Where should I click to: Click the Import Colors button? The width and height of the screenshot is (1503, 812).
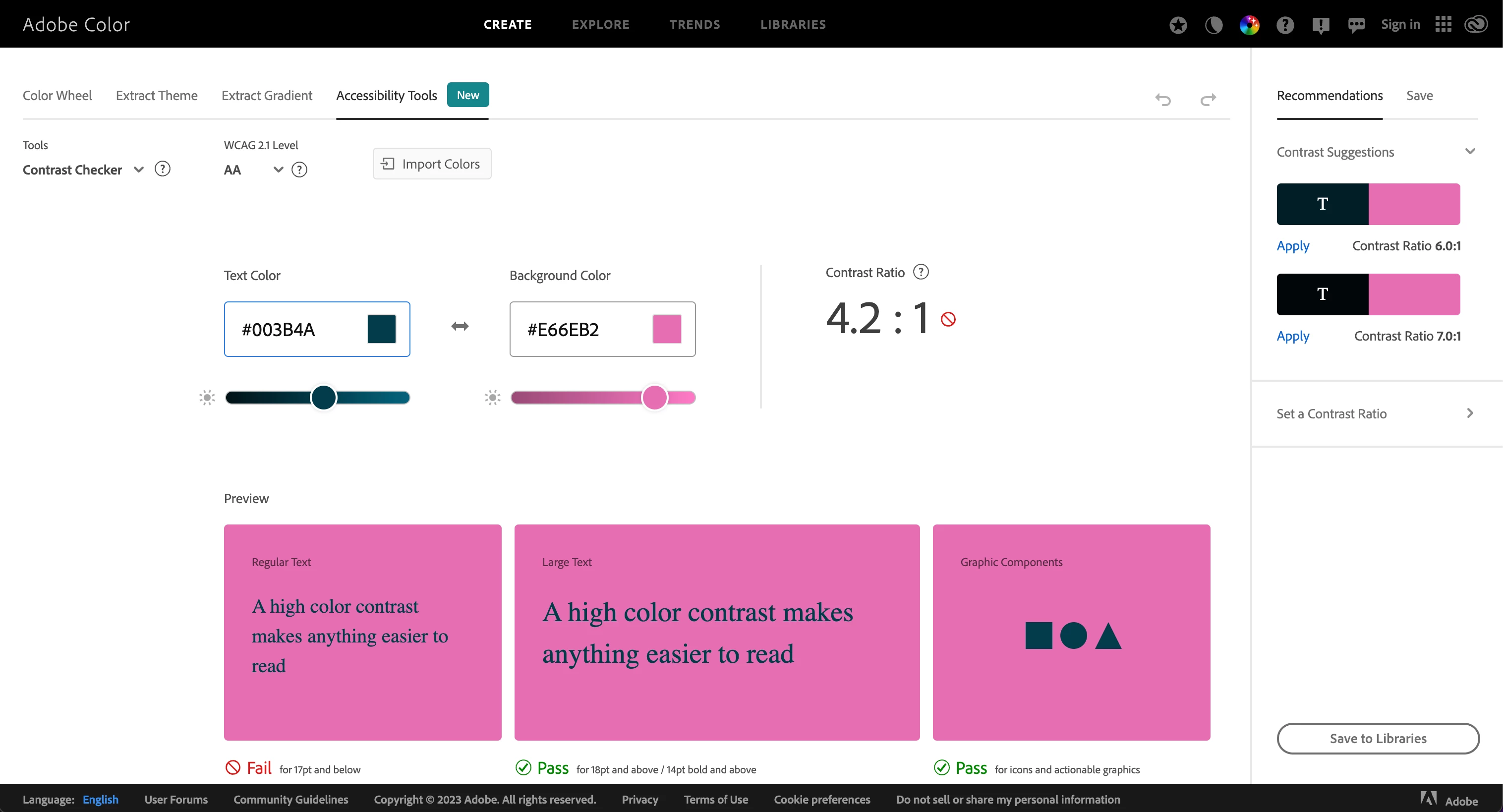(432, 164)
